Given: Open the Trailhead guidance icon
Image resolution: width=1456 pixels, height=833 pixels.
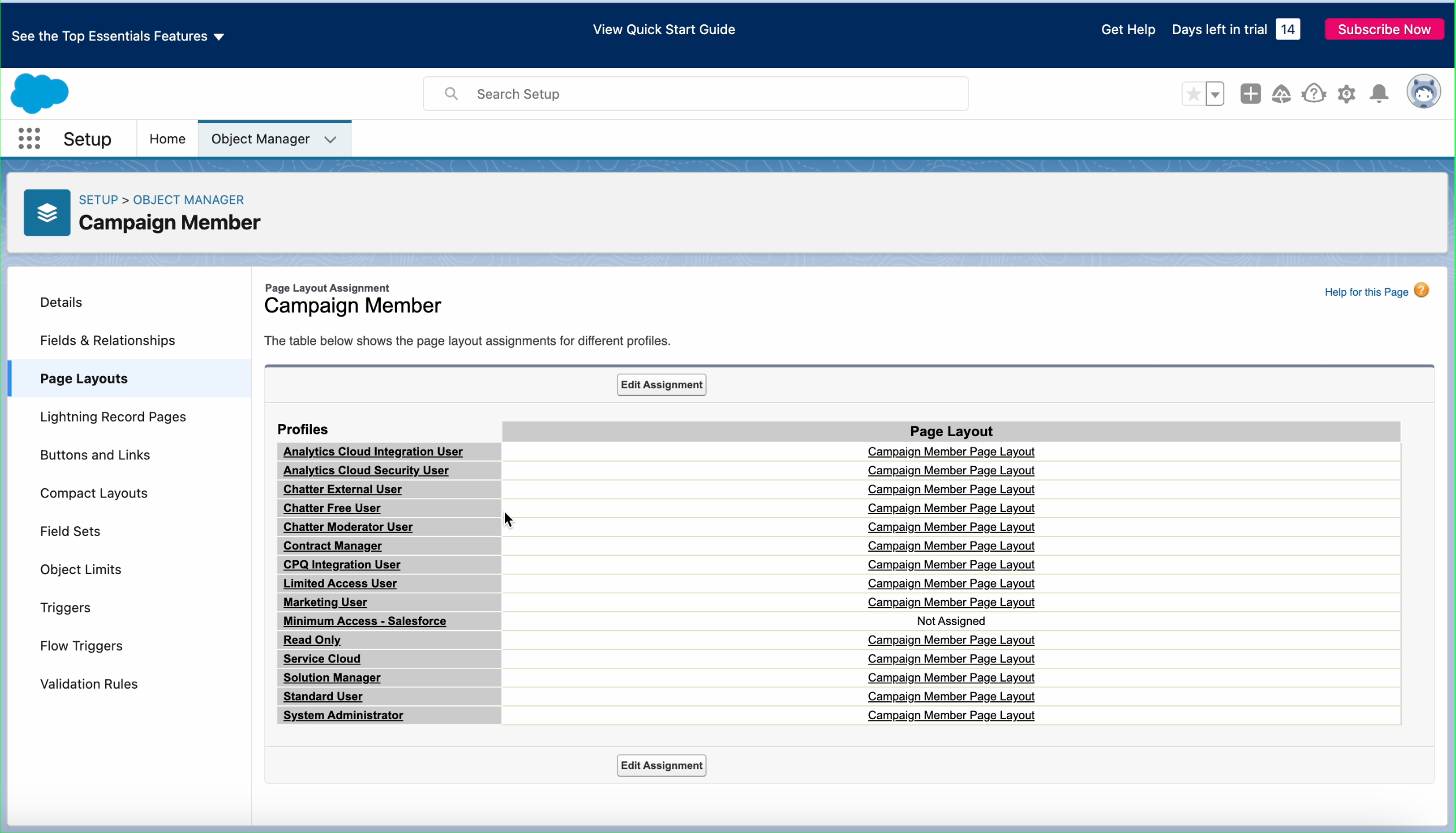Looking at the screenshot, I should 1282,94.
